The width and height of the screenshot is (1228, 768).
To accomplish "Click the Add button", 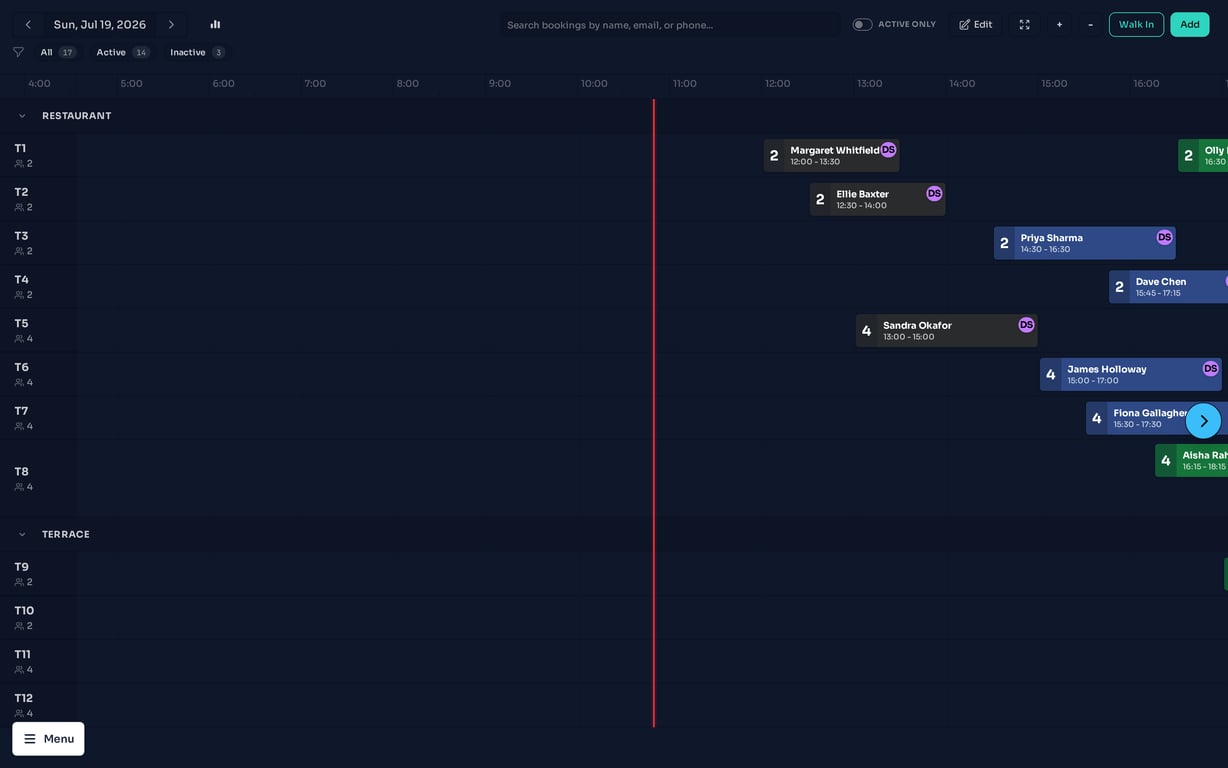I will (1190, 25).
